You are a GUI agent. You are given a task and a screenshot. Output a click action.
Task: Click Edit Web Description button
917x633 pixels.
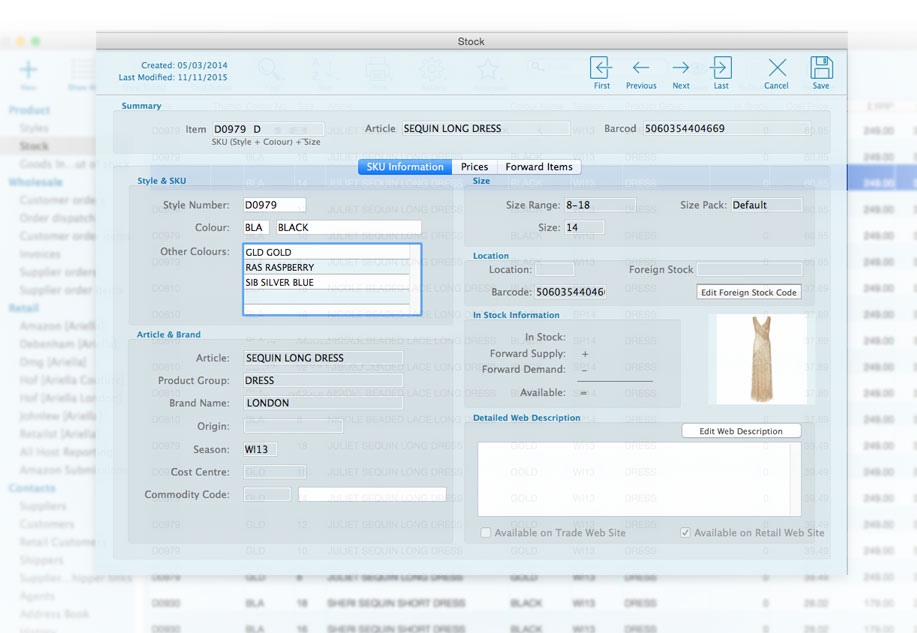(x=741, y=431)
